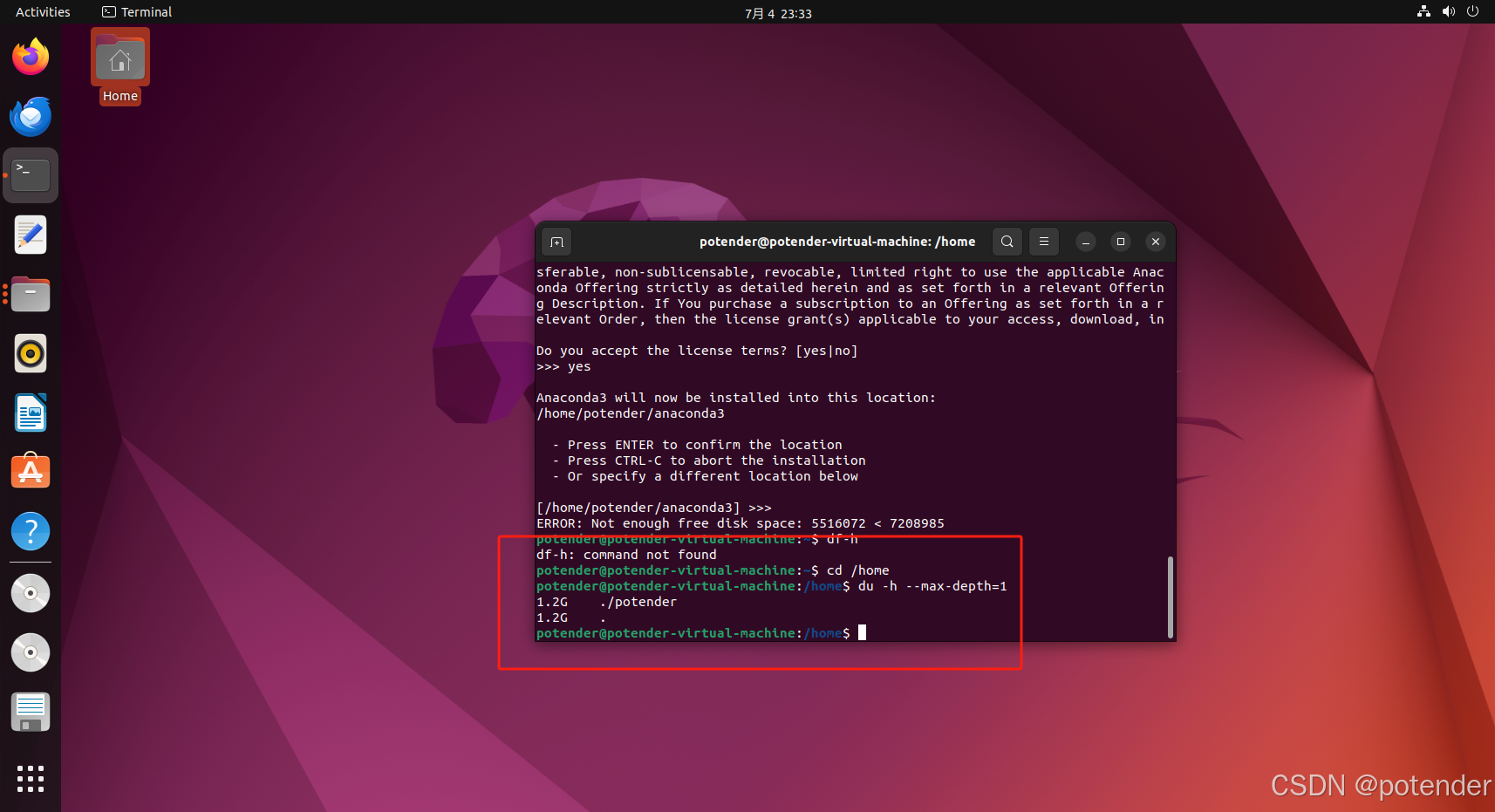Open the clock and calendar panel

pos(778,13)
